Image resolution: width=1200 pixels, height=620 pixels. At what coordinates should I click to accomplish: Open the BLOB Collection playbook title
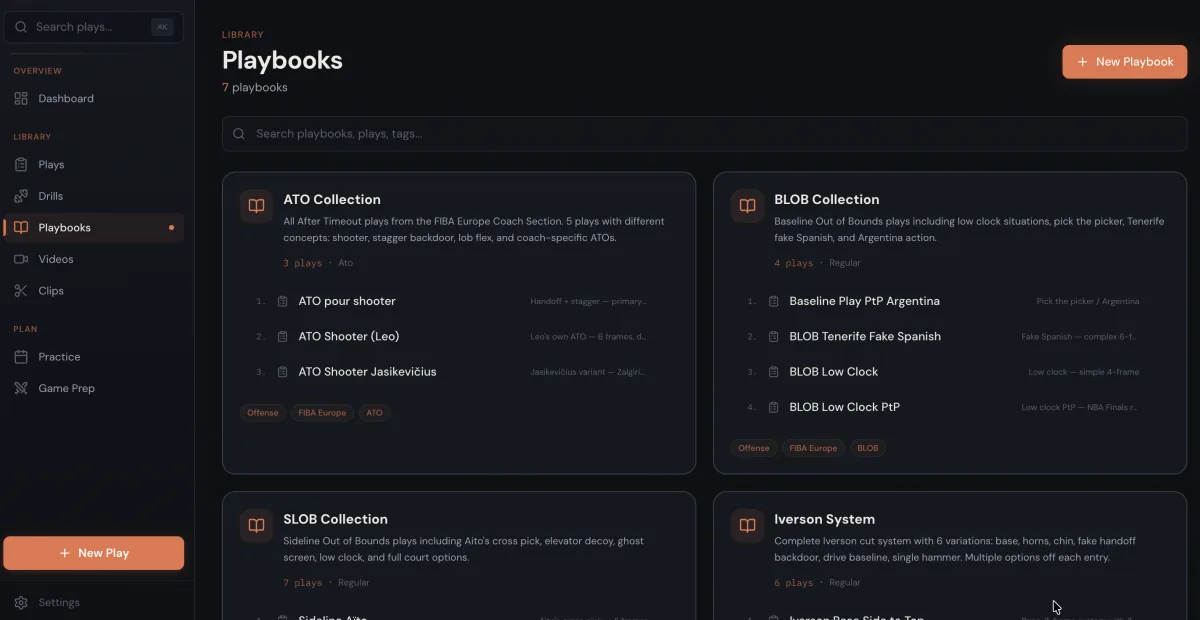tap(826, 199)
